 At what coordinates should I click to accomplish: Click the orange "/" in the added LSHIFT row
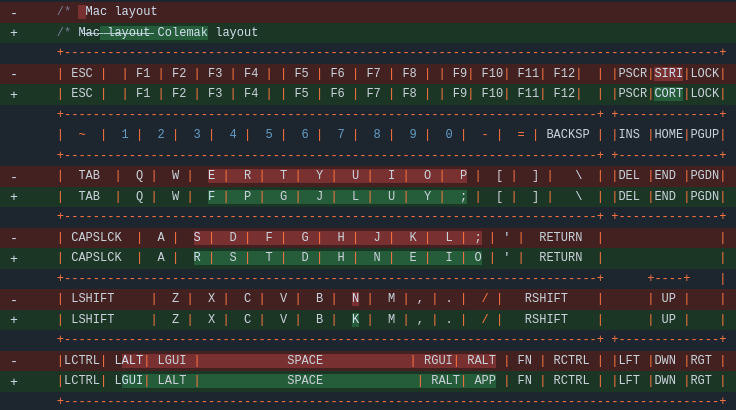(x=485, y=319)
